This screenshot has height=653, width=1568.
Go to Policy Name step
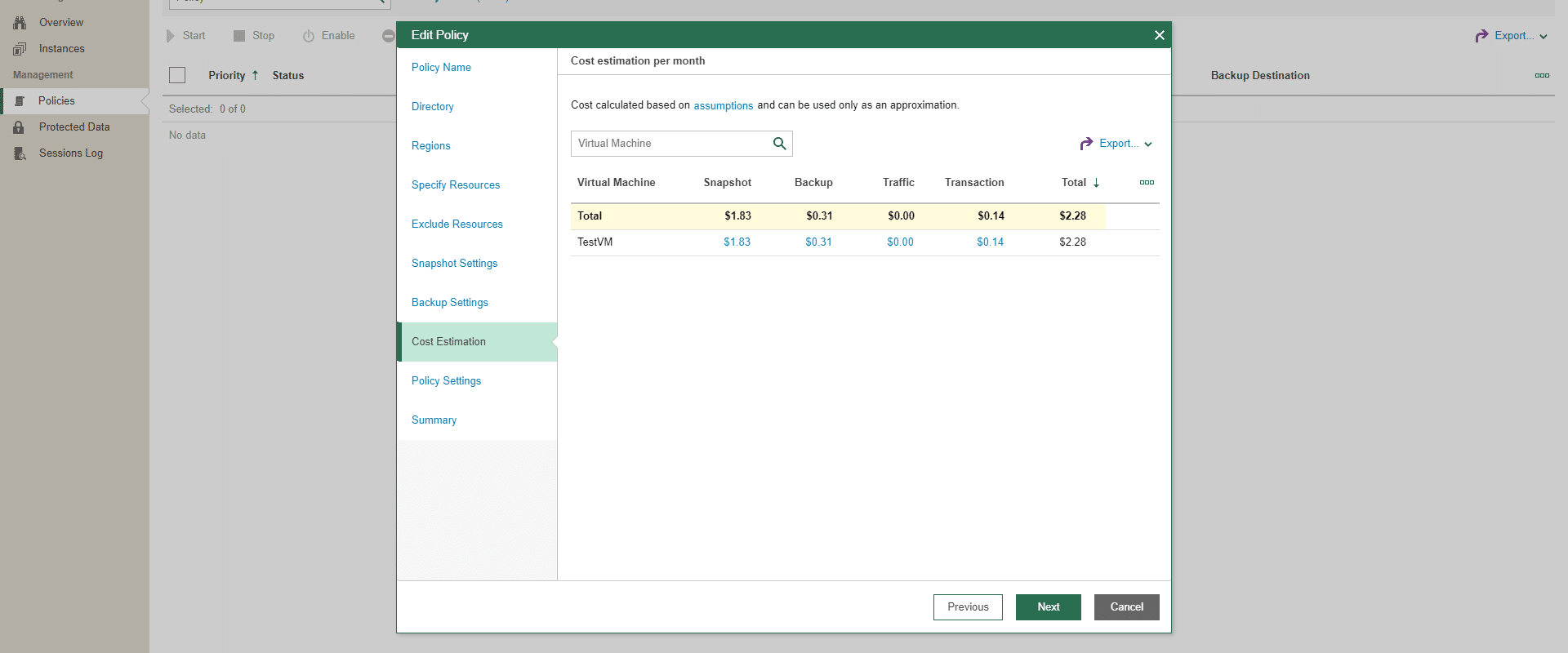[x=441, y=68]
